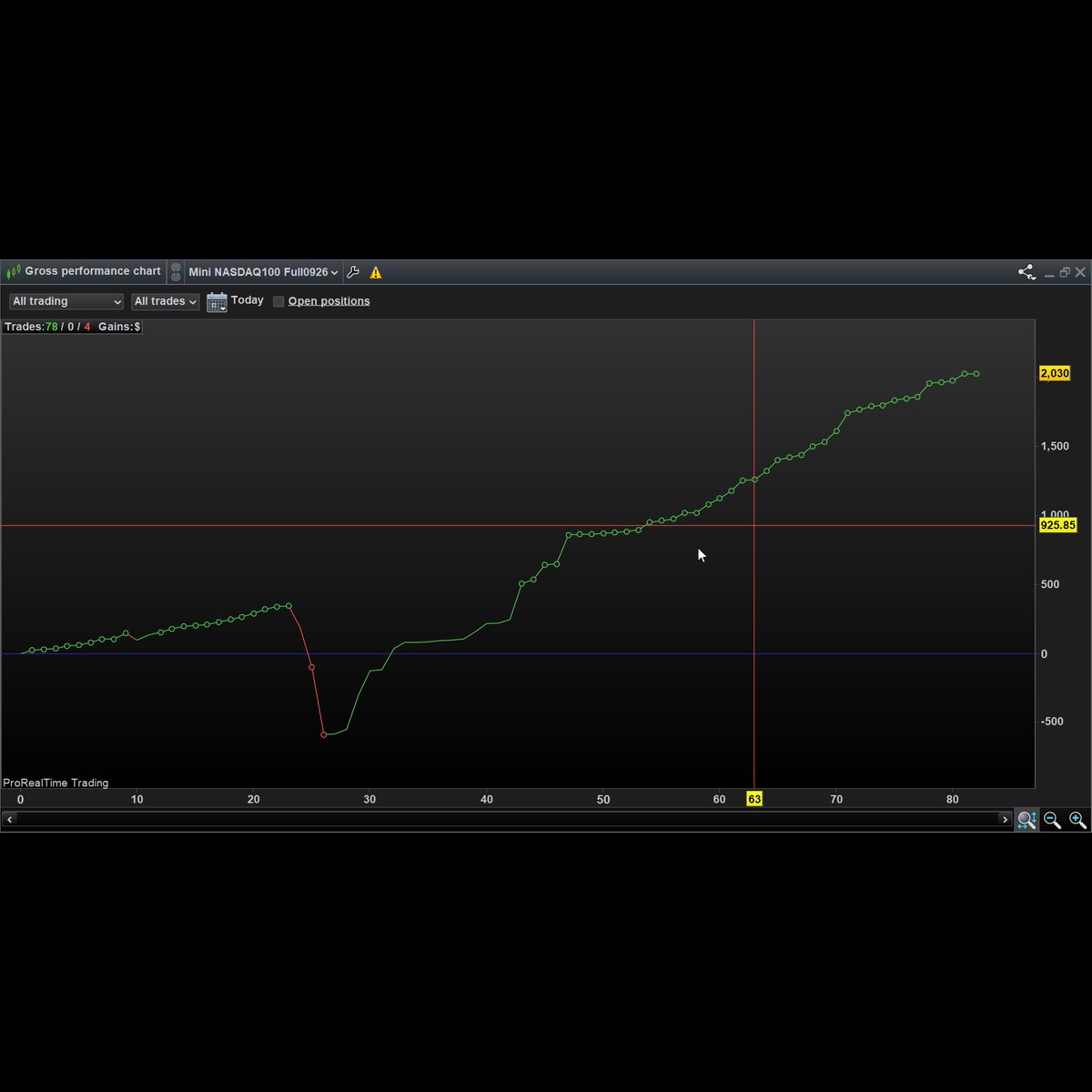This screenshot has height=1092, width=1092.
Task: Click the ProRealTime Trading label
Action: (56, 783)
